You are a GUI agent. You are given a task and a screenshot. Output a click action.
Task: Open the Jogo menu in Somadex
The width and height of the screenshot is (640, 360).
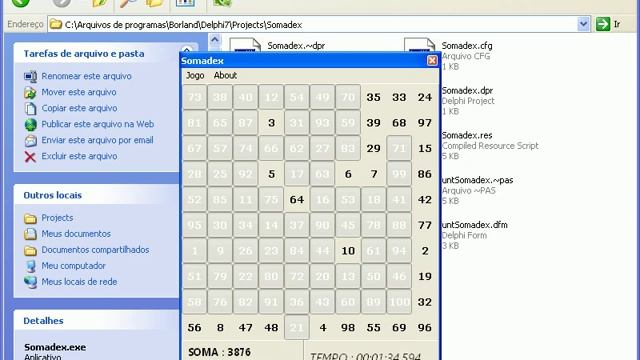(x=195, y=76)
